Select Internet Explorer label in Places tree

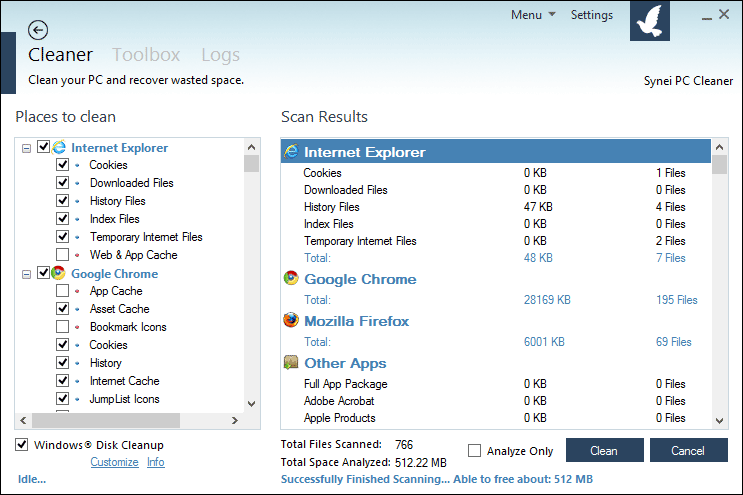[119, 148]
